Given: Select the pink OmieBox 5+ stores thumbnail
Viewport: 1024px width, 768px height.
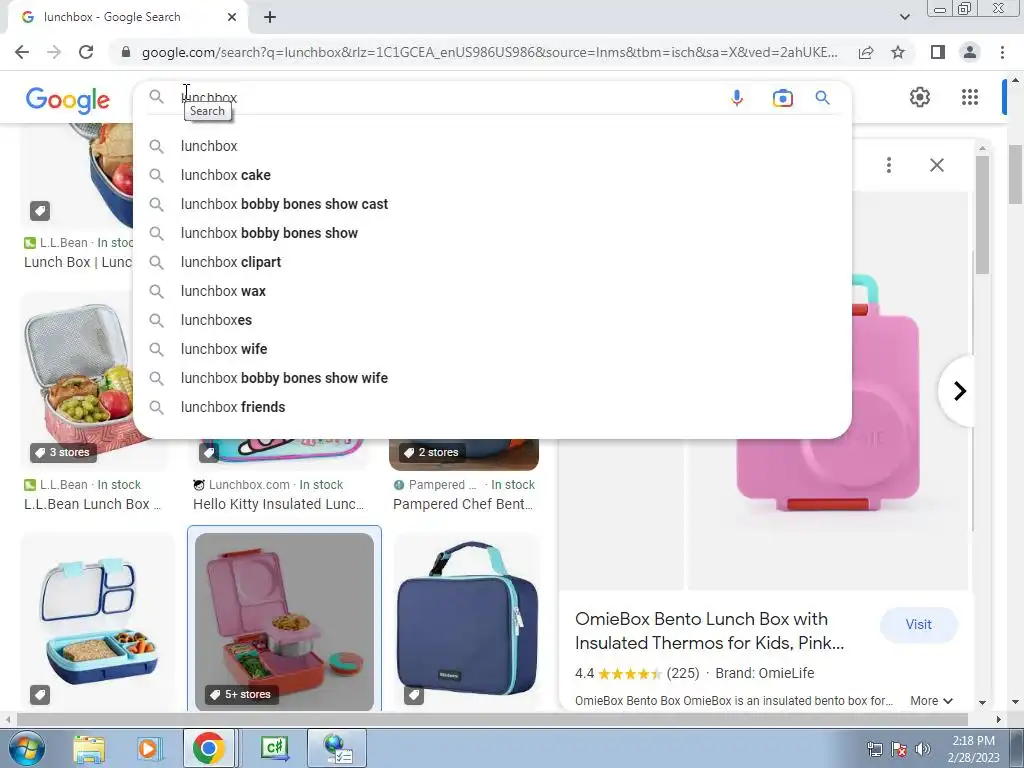Looking at the screenshot, I should click(x=284, y=622).
